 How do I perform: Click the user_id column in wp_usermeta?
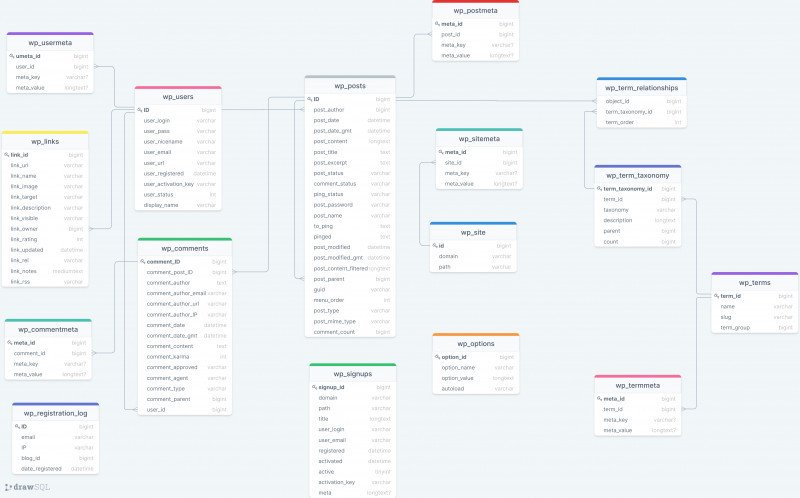[50, 66]
